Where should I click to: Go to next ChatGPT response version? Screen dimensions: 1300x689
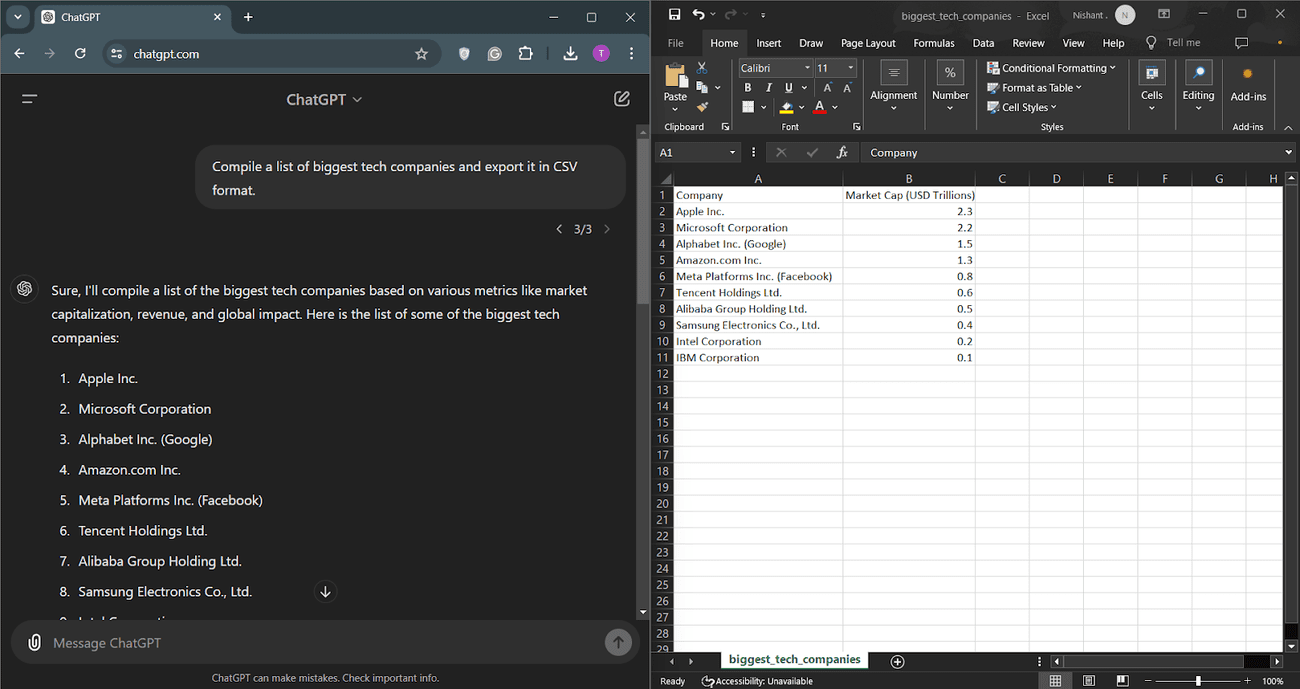(606, 229)
